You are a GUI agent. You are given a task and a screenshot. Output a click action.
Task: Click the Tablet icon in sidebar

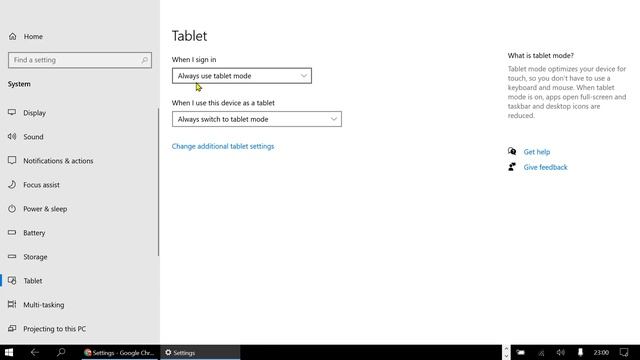pyautogui.click(x=12, y=280)
